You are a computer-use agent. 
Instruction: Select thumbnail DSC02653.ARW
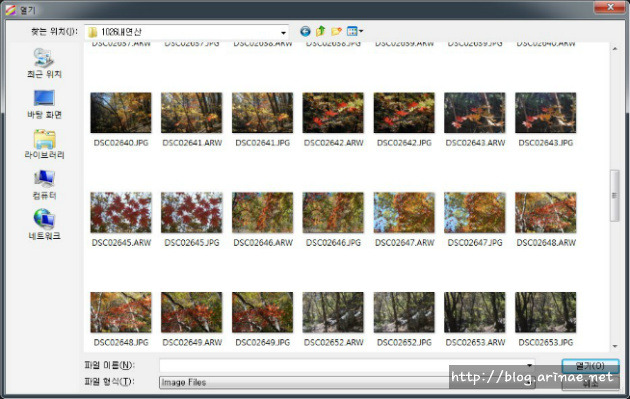tap(475, 312)
